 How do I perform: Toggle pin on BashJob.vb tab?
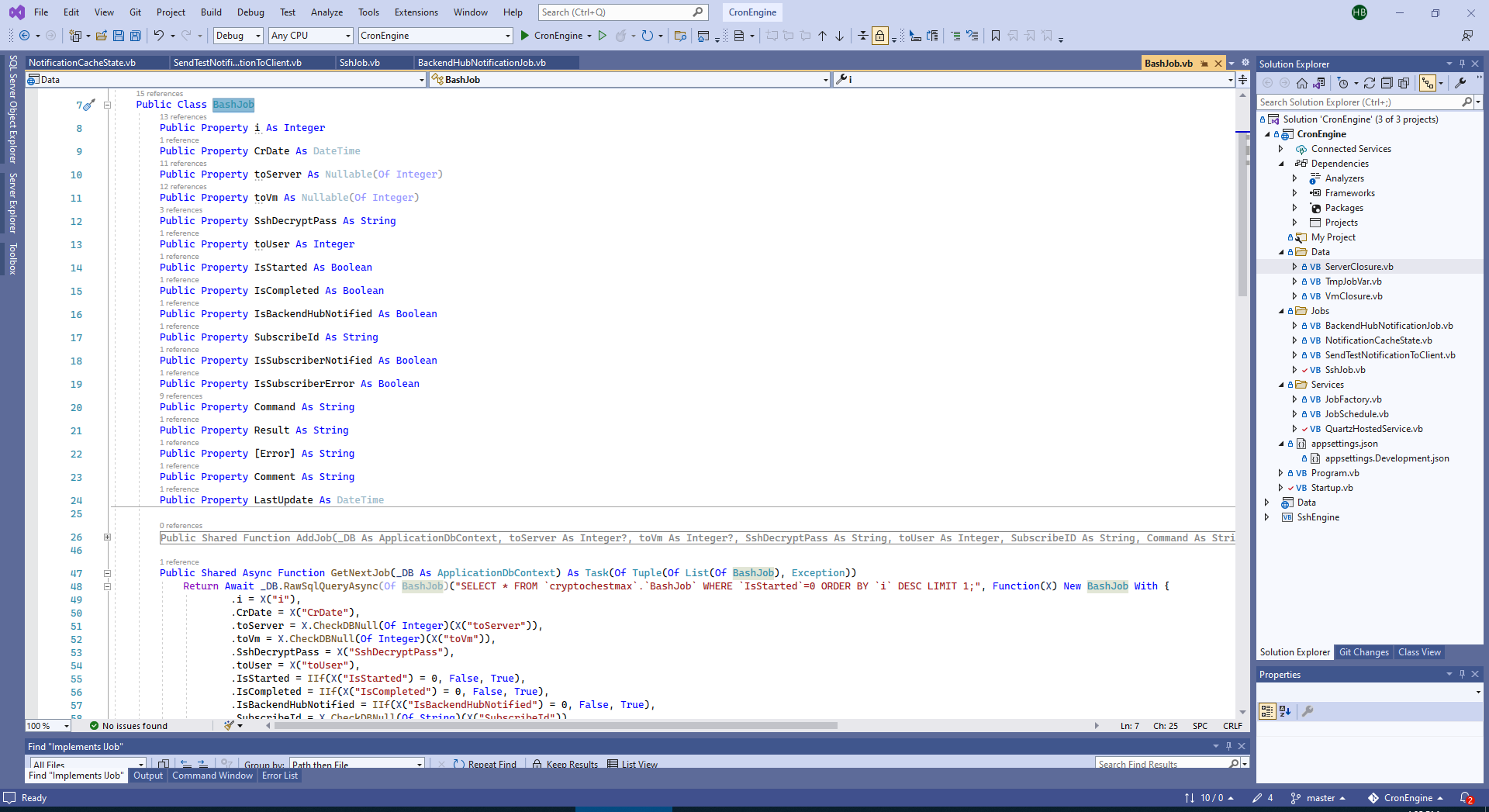[x=1204, y=64]
